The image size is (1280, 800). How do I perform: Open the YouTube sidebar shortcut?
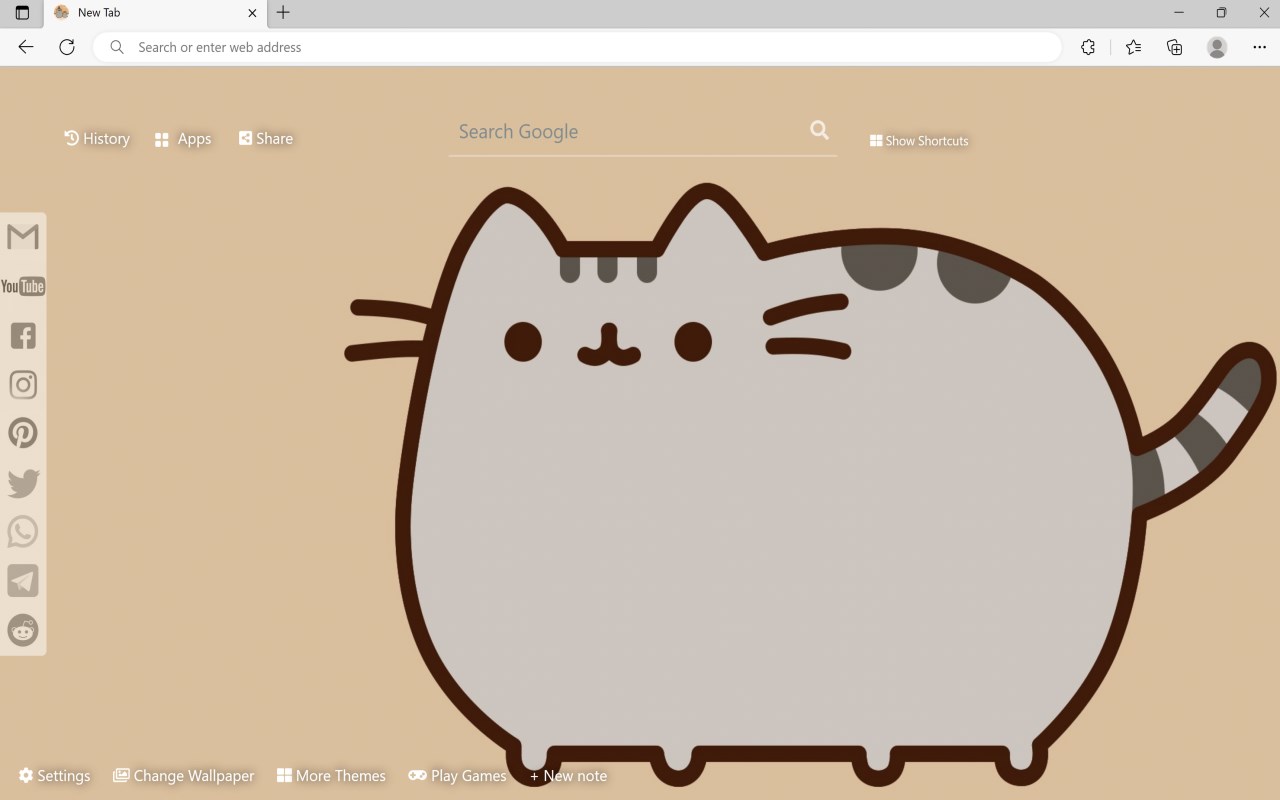pyautogui.click(x=23, y=286)
